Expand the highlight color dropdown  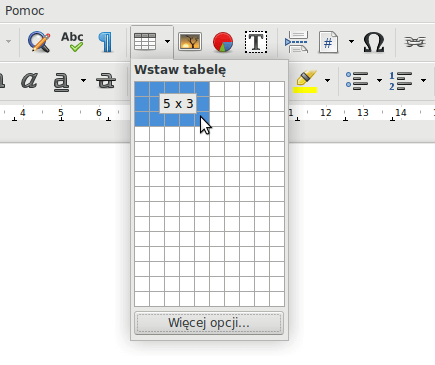click(x=327, y=80)
